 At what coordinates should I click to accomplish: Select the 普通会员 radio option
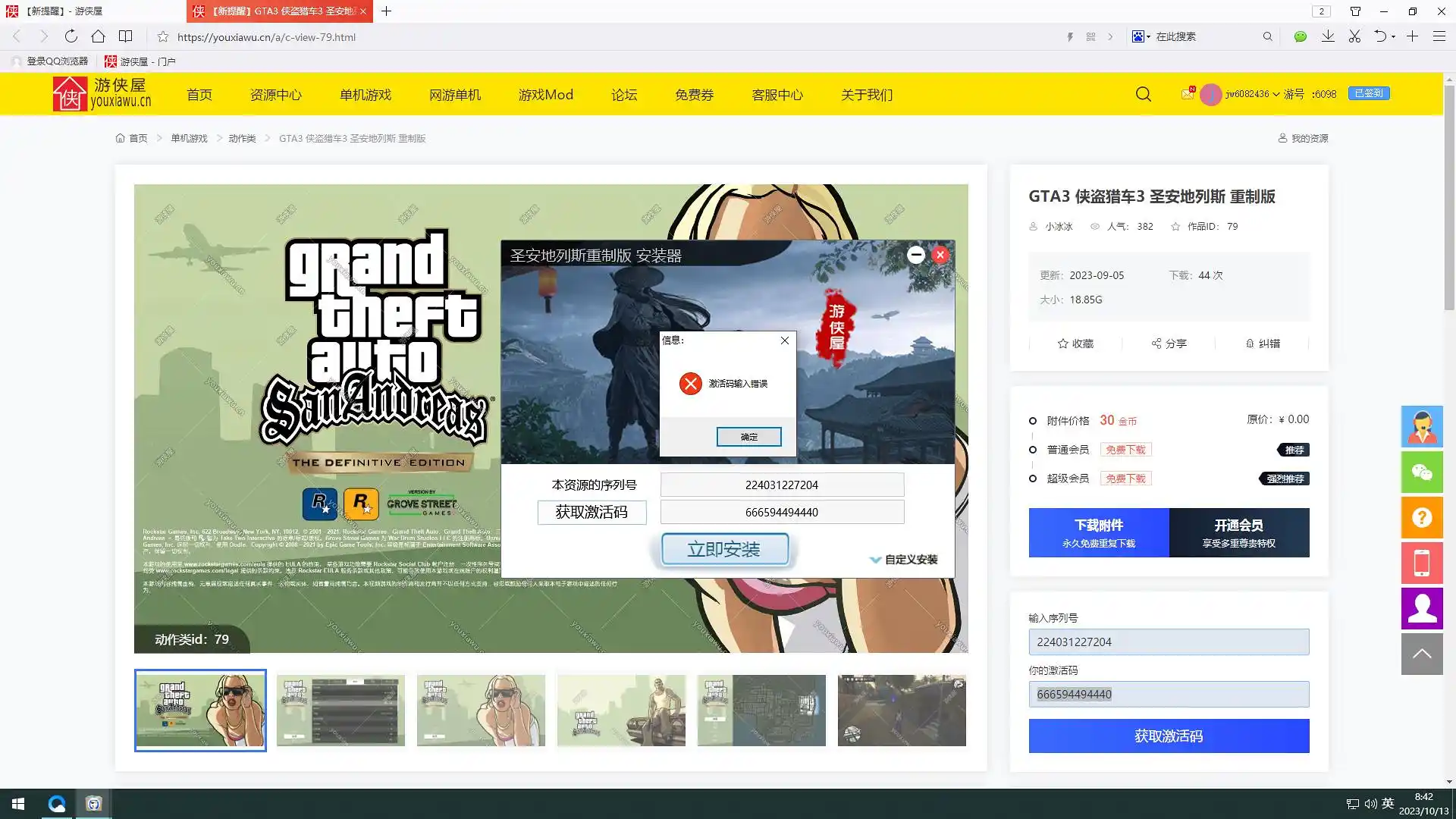pyautogui.click(x=1033, y=450)
